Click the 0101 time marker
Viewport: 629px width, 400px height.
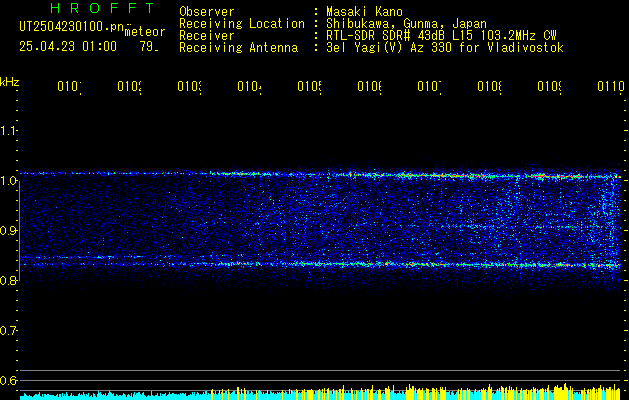[x=69, y=86]
